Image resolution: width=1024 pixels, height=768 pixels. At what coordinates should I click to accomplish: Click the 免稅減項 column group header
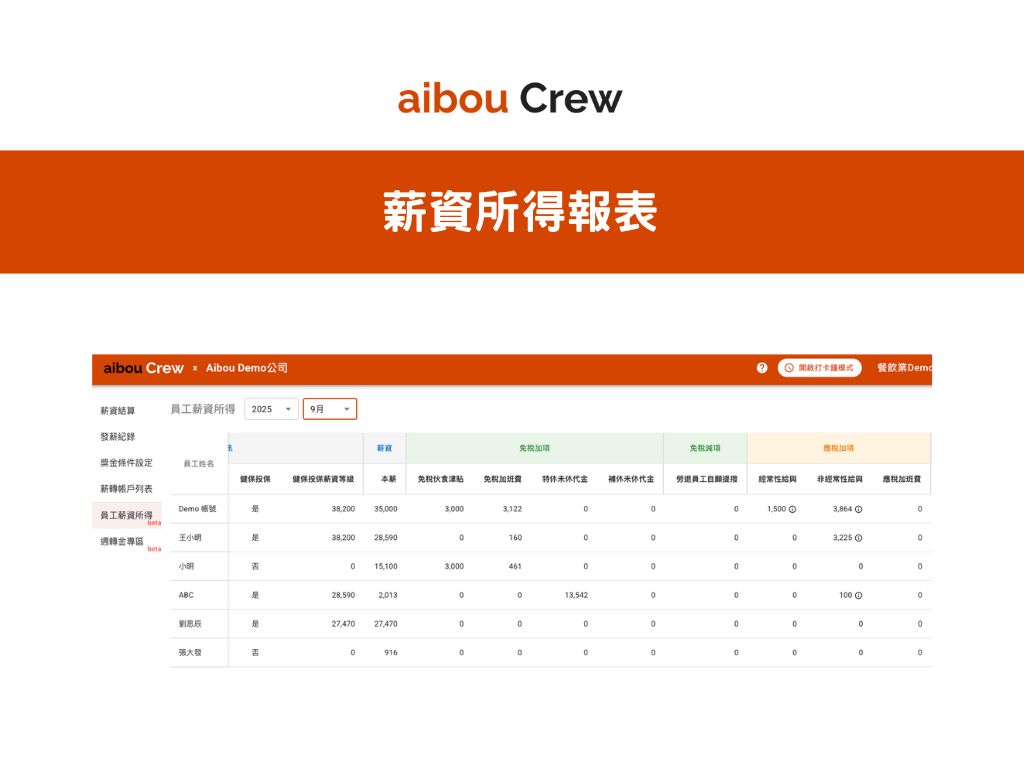point(705,448)
